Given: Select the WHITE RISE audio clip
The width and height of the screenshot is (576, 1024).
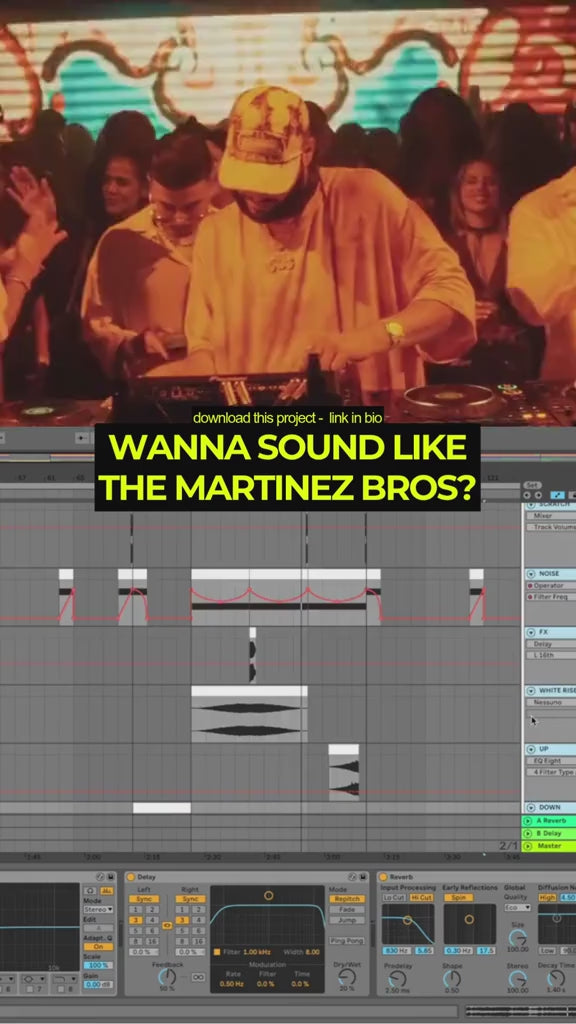Looking at the screenshot, I should (249, 714).
